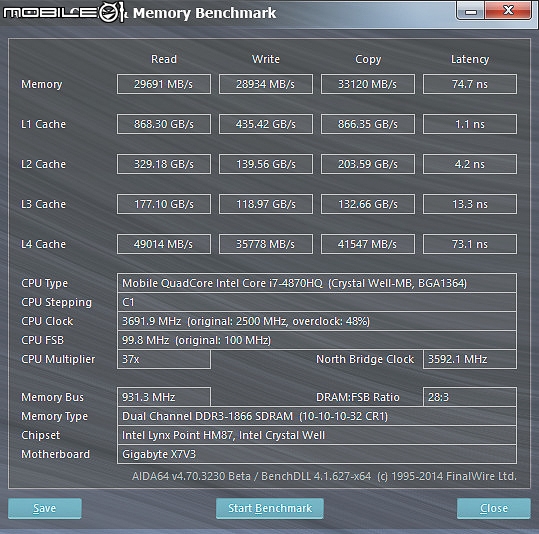Screen dimensions: 539x534
Task: Select L1 Cache Write 435.42 GB/s
Action: (x=266, y=124)
